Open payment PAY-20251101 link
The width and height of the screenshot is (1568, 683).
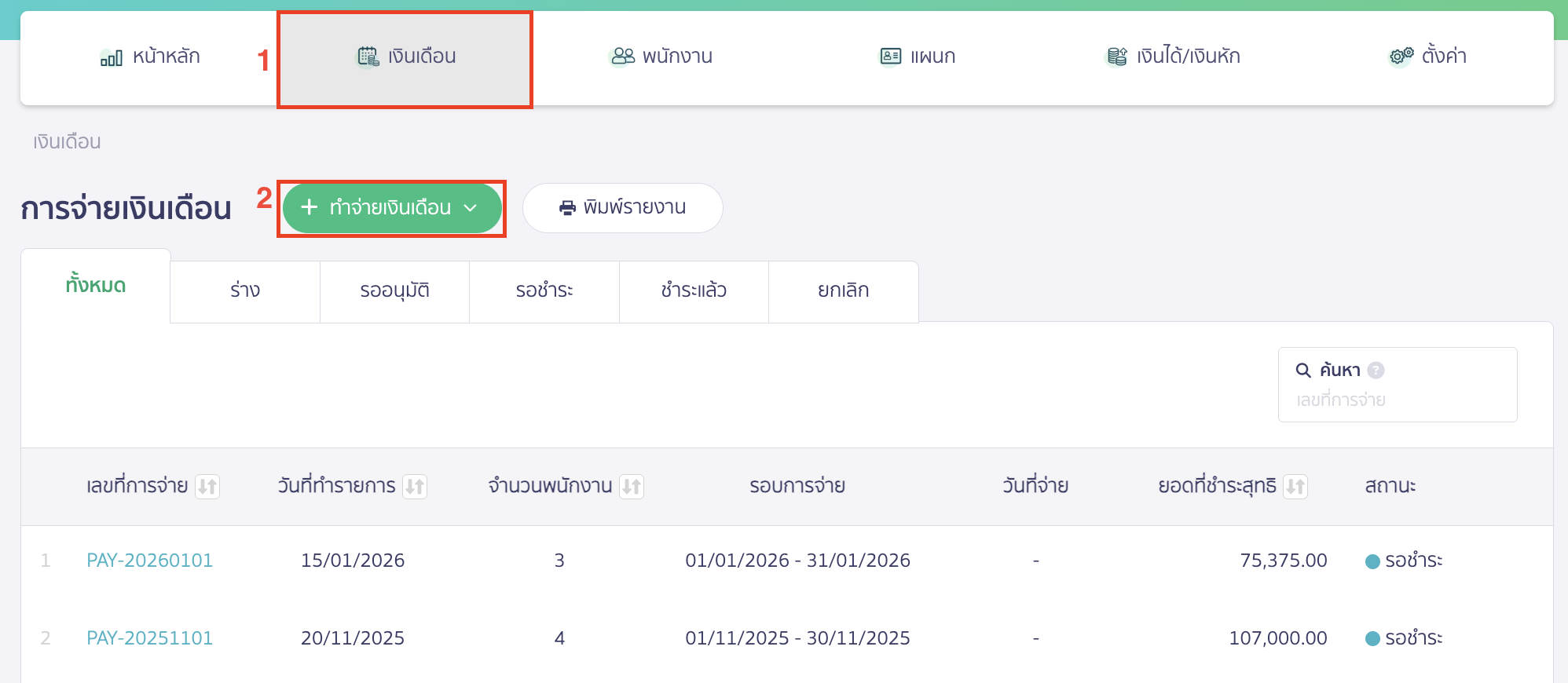click(x=149, y=638)
